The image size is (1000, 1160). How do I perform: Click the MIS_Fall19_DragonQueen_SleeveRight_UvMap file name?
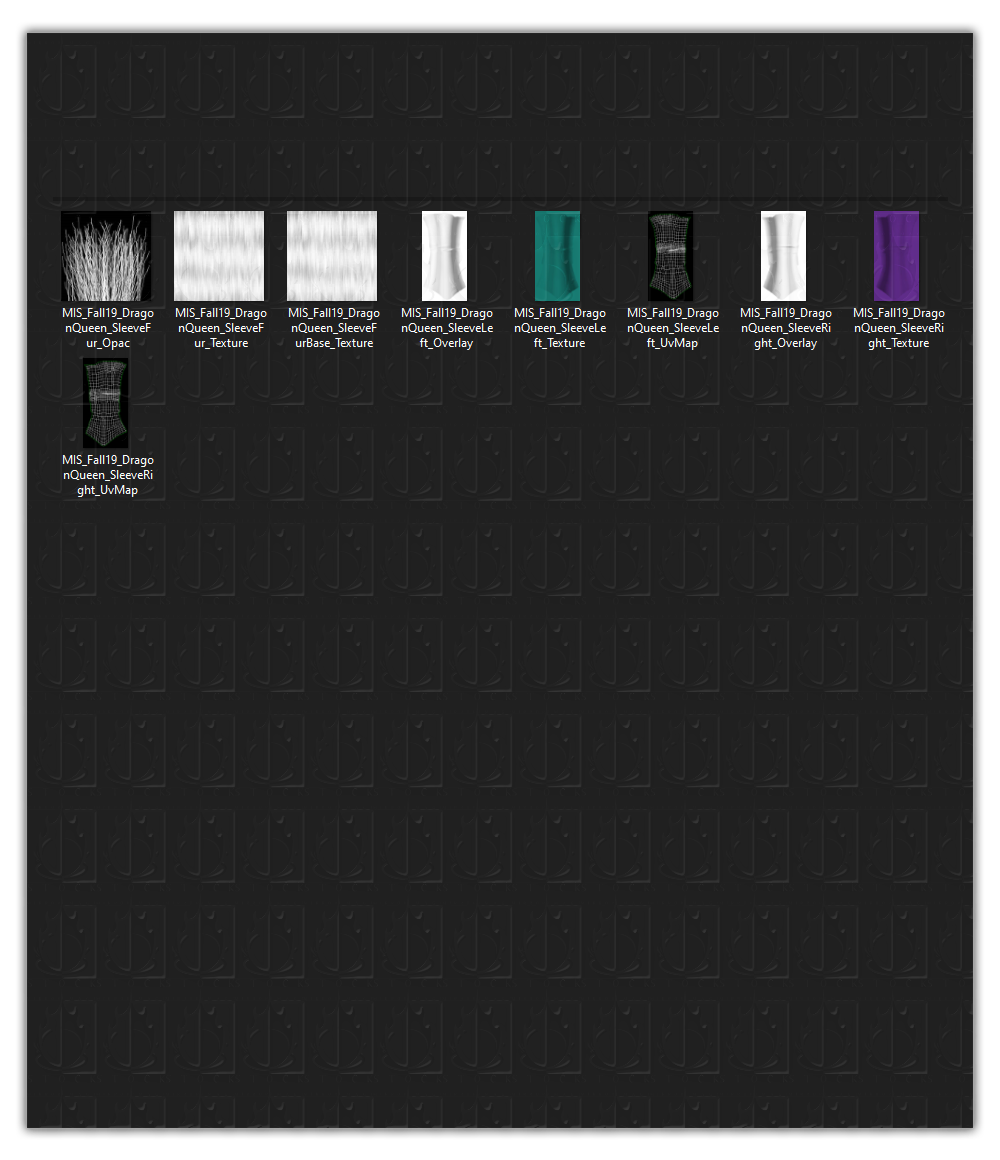tap(108, 475)
